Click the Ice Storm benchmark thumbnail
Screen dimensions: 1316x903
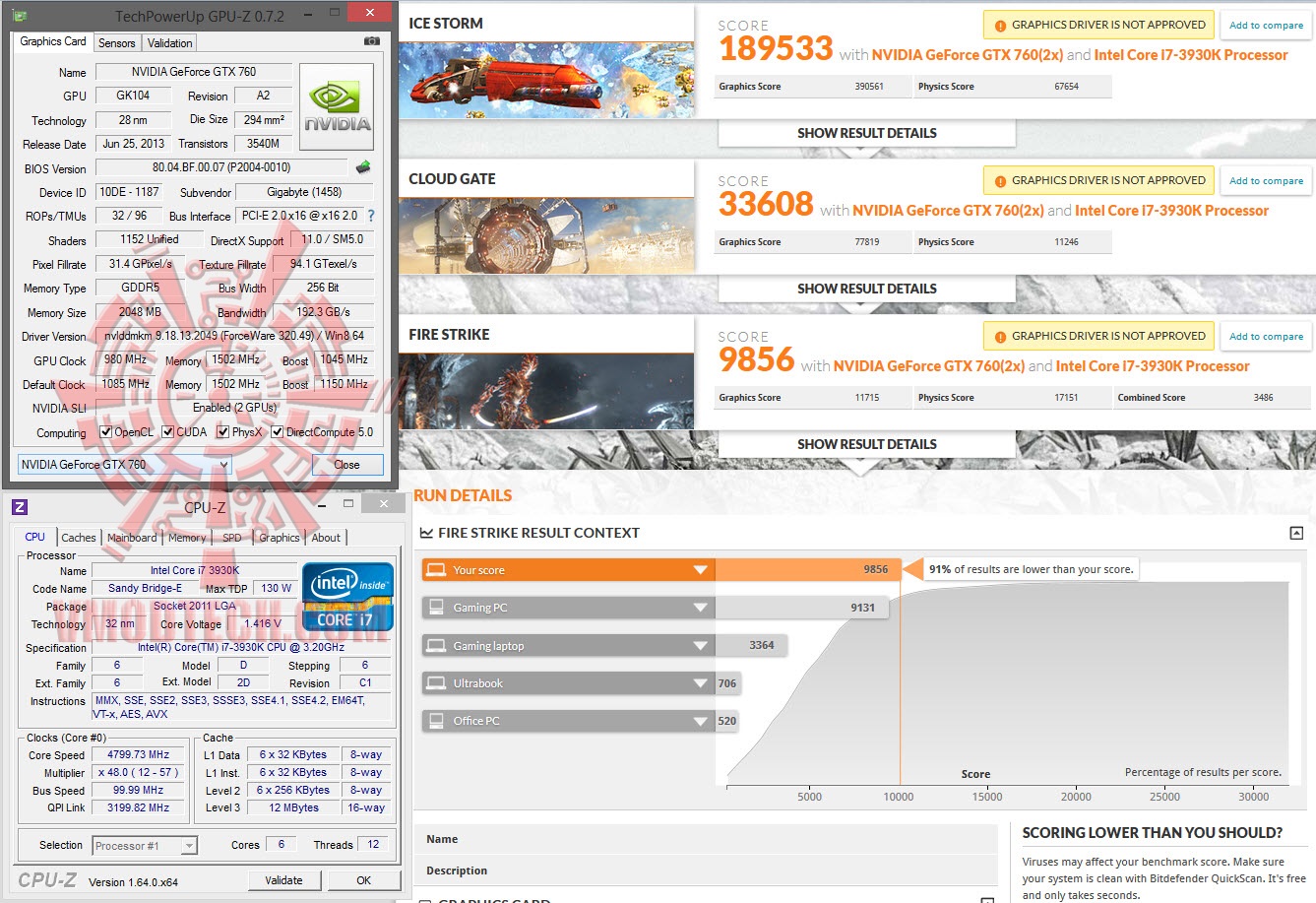[546, 79]
